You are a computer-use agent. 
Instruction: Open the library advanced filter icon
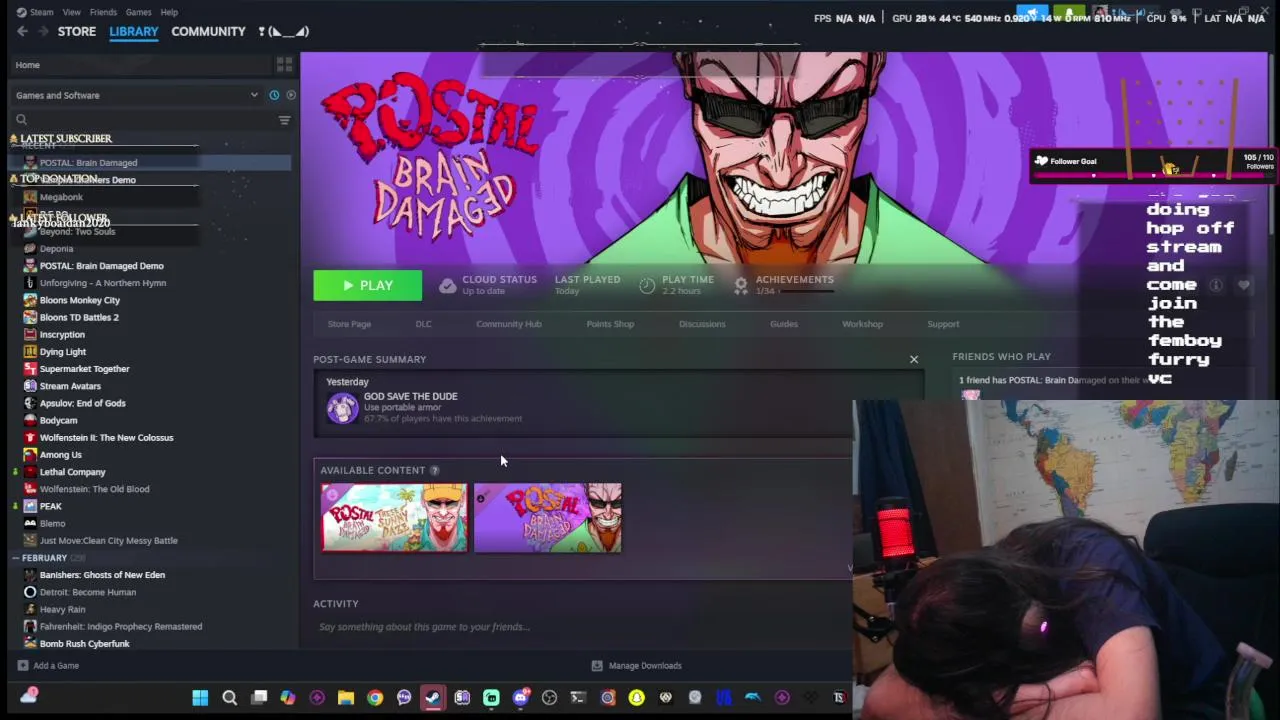pos(284,120)
